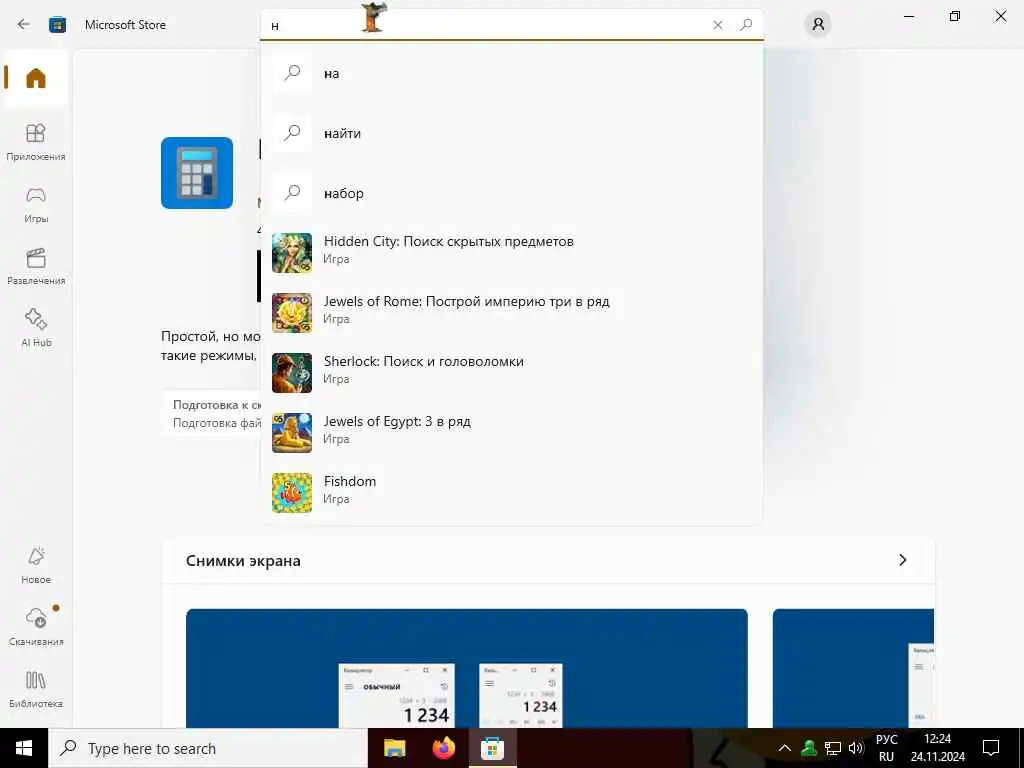Viewport: 1024px width, 768px height.
Task: Open the Библиотека sidebar section
Action: (x=36, y=689)
